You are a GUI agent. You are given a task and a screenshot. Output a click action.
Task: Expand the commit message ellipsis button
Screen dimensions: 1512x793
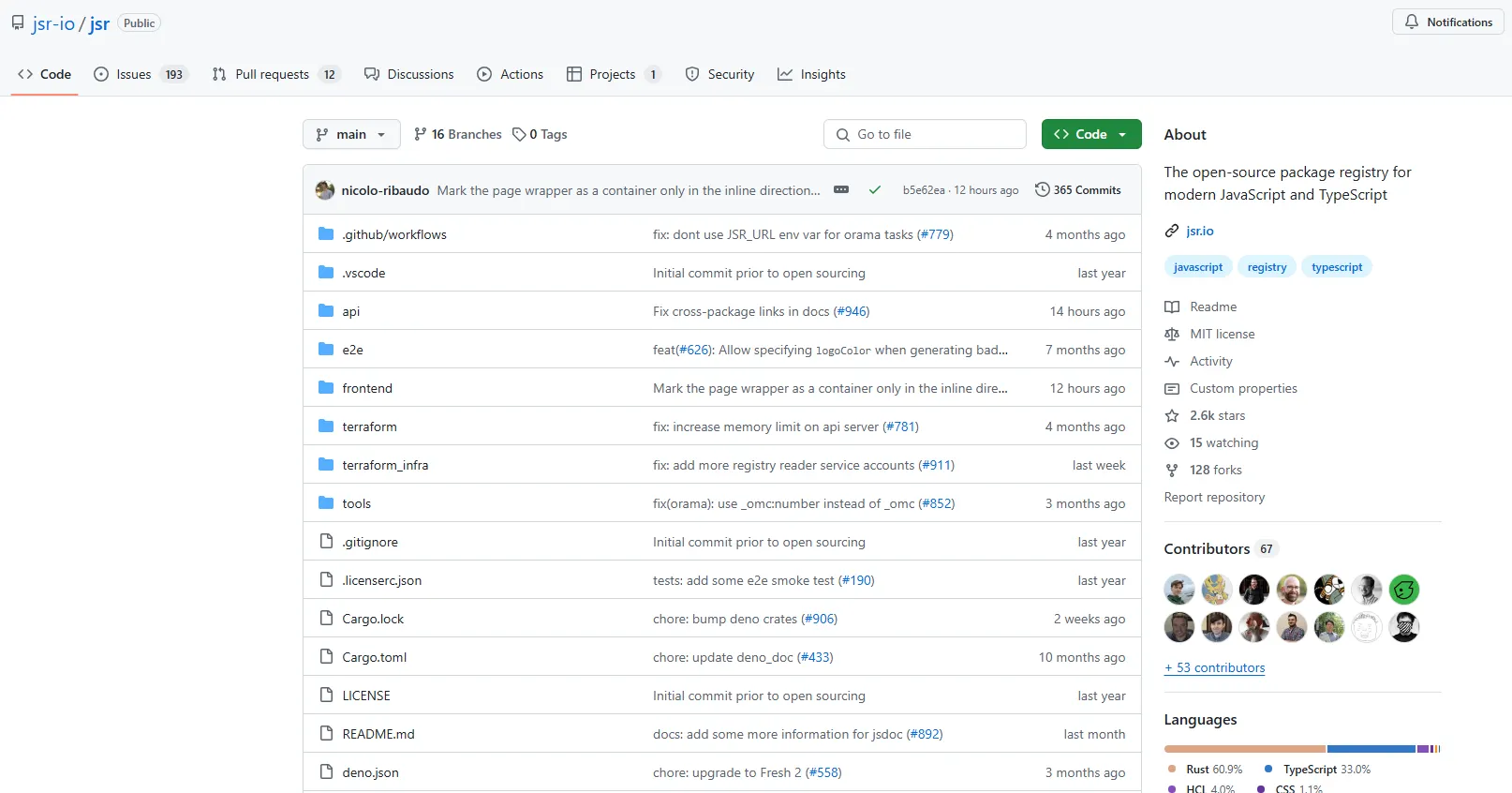pos(841,190)
